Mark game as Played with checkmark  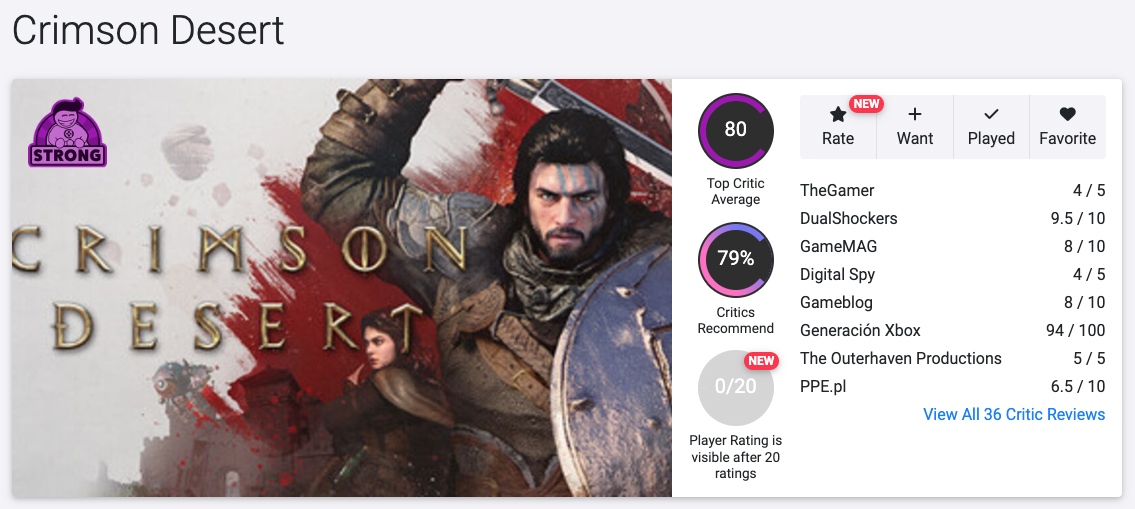pos(991,115)
